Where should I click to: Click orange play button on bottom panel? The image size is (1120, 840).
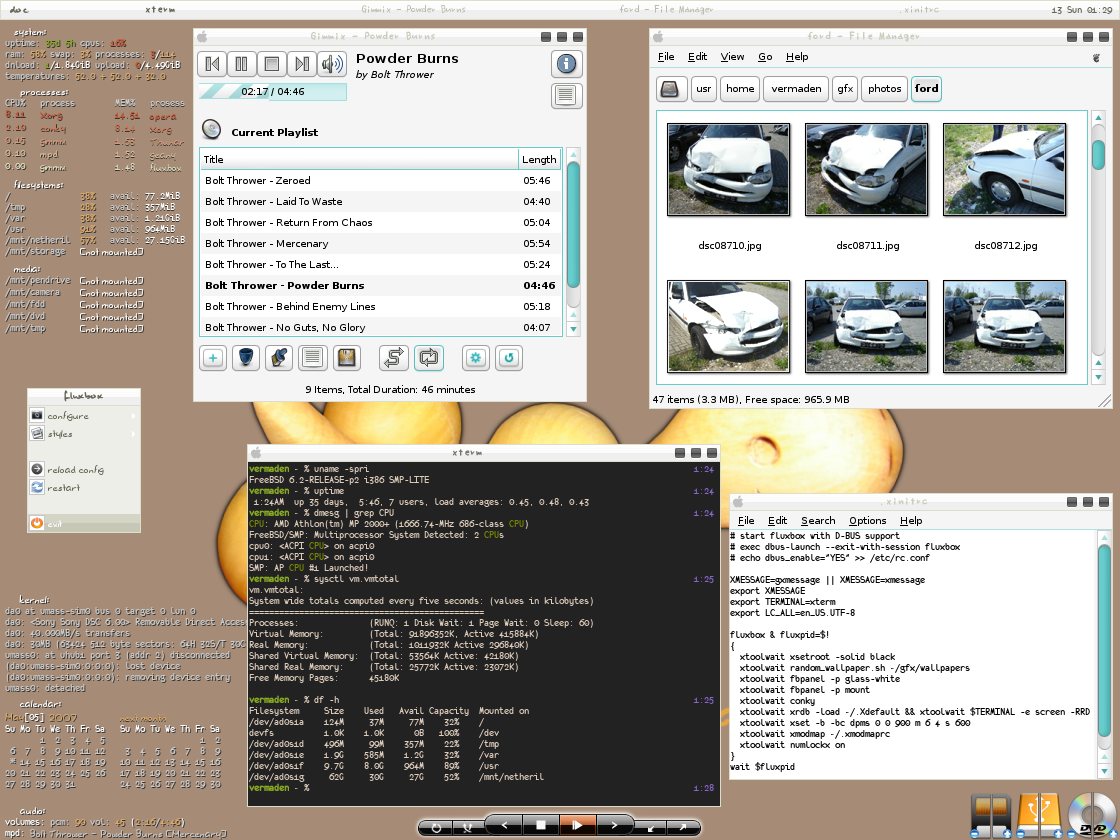[x=576, y=825]
